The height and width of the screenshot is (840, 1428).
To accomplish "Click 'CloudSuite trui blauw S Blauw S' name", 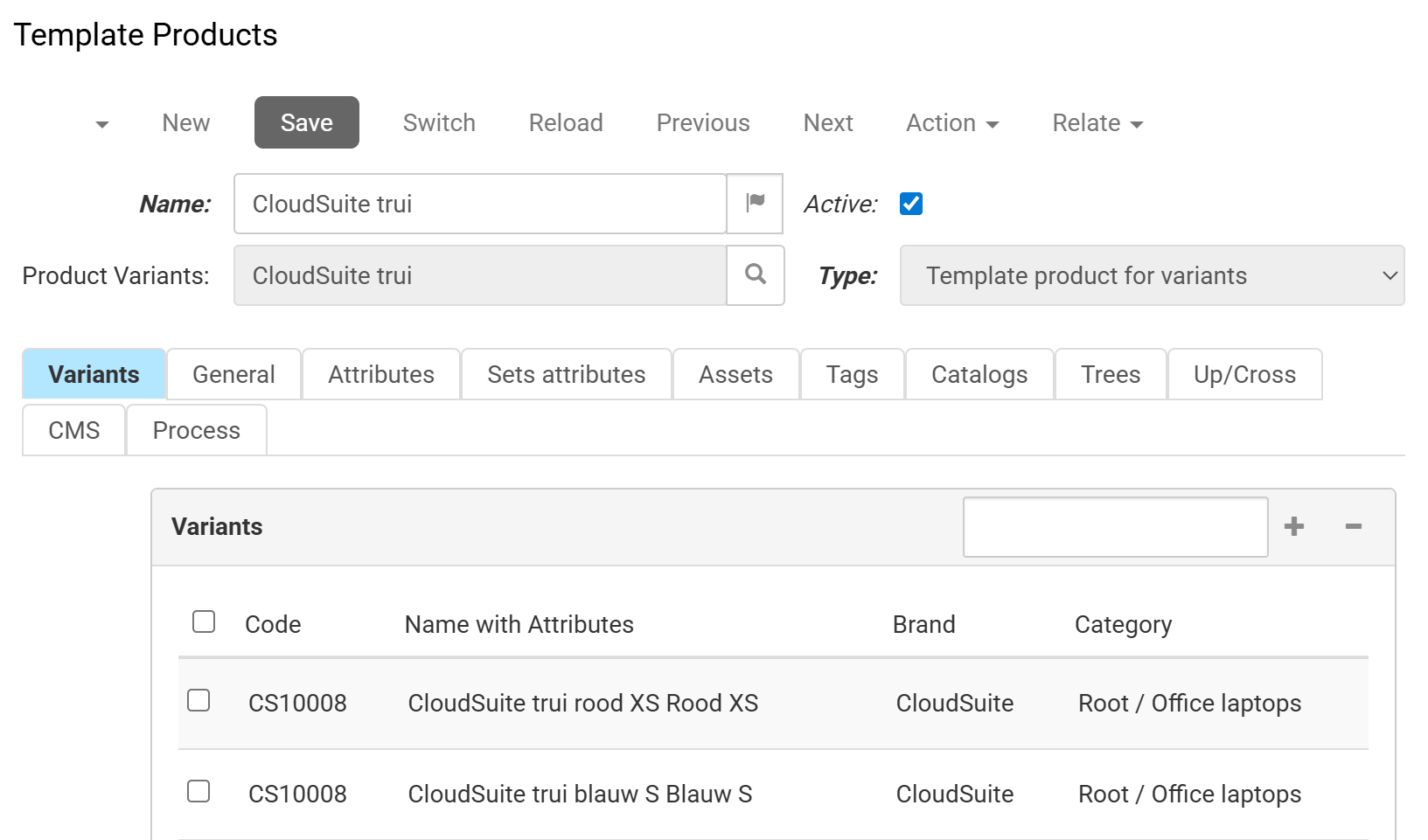I will pyautogui.click(x=580, y=794).
